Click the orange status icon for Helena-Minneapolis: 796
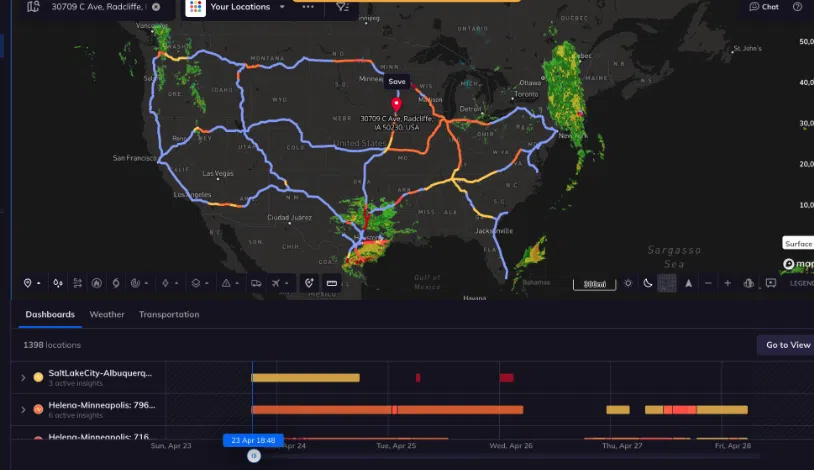 pos(38,409)
